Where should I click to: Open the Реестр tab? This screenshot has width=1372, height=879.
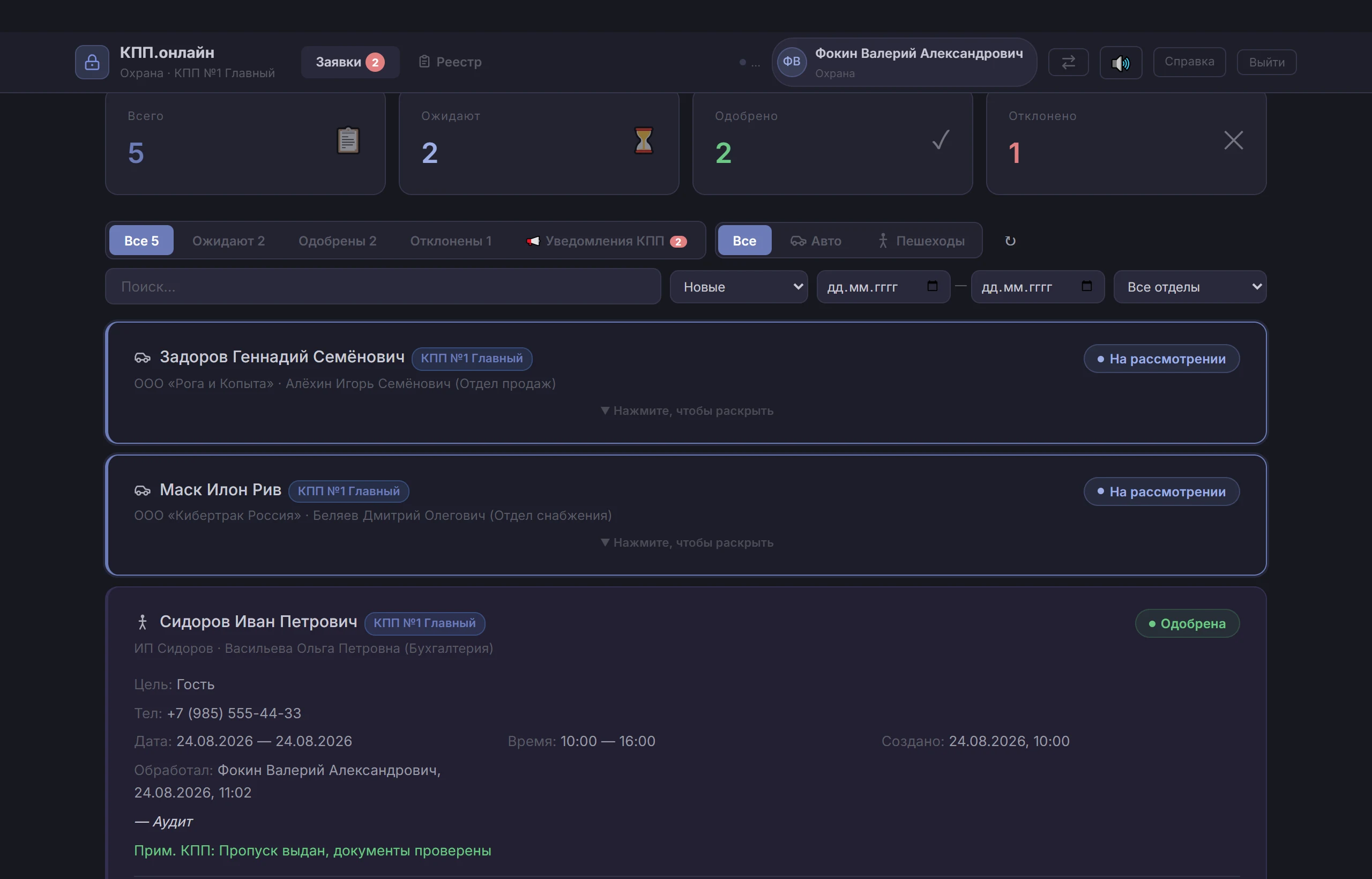coord(450,62)
